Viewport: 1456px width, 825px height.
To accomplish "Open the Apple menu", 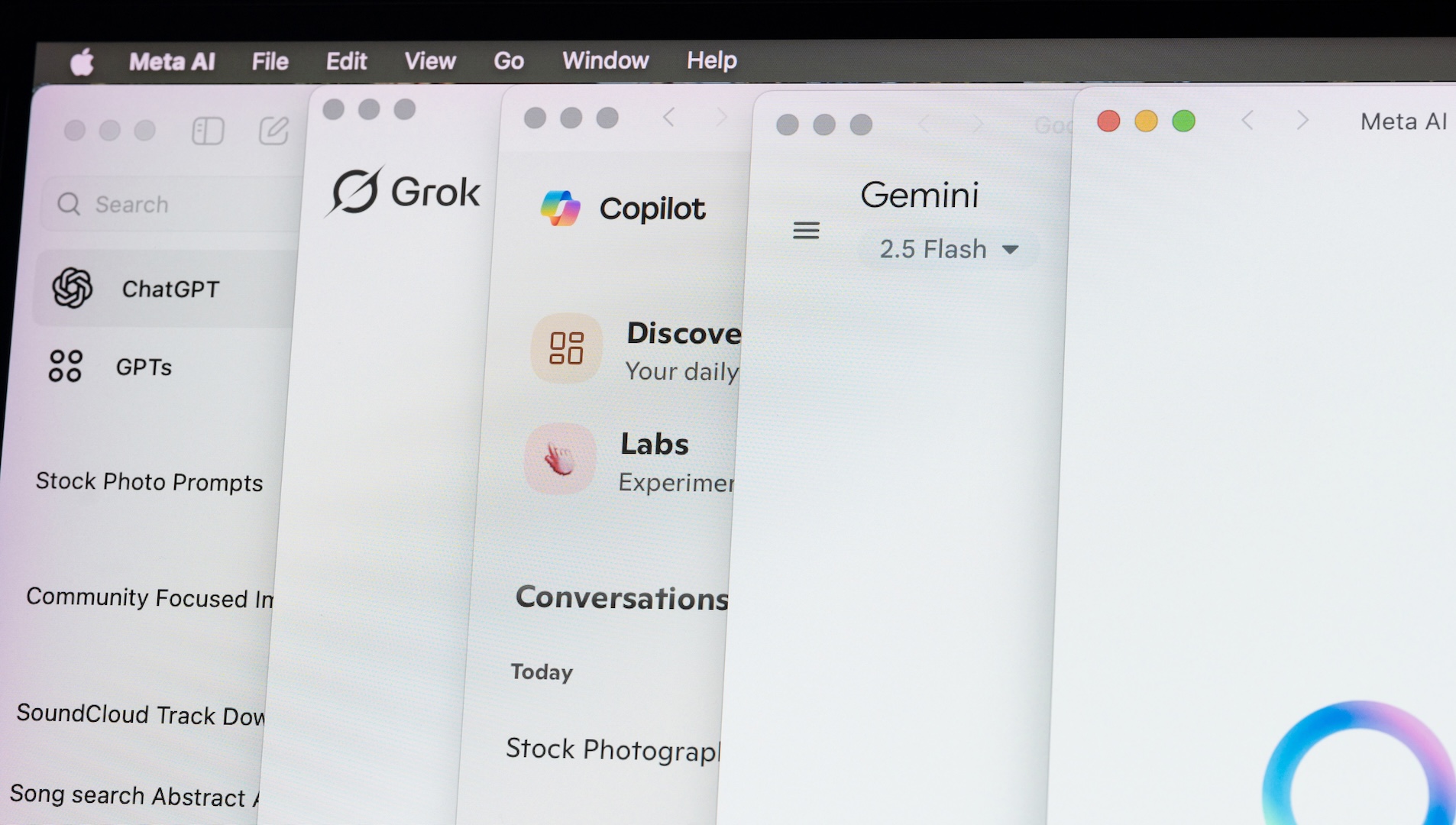I will (82, 62).
